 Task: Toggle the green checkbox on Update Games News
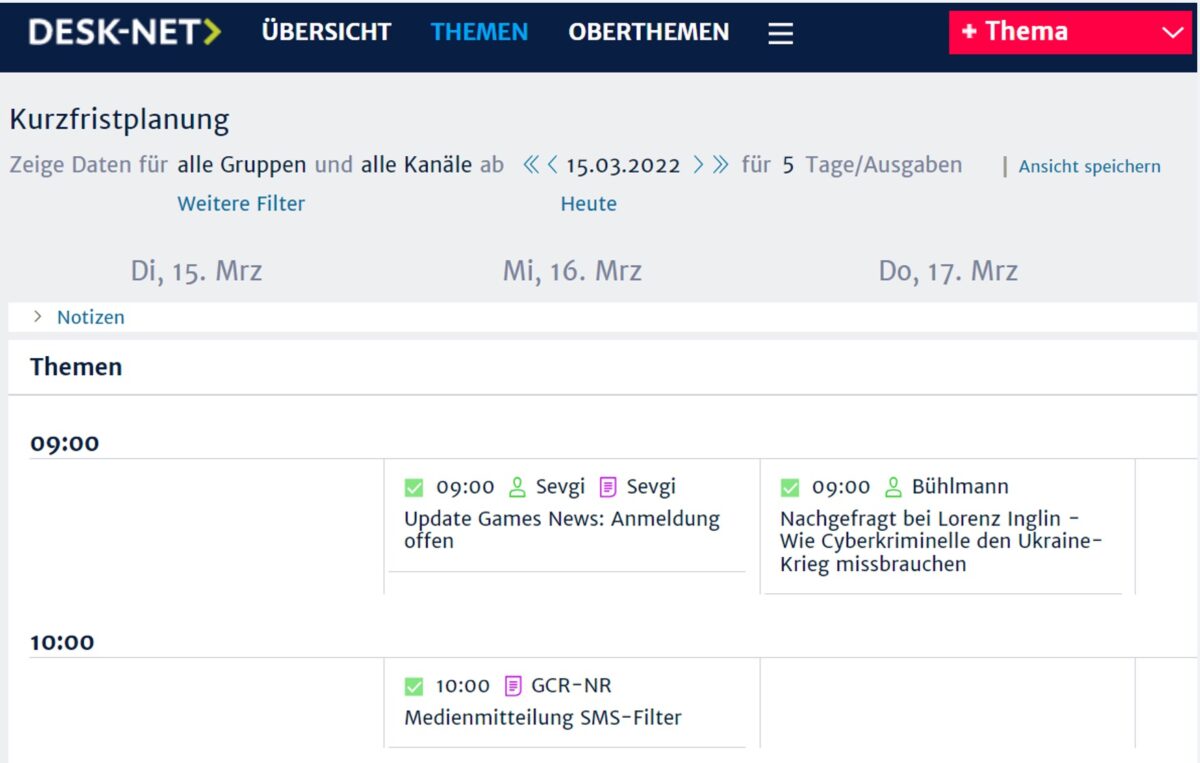coord(414,488)
